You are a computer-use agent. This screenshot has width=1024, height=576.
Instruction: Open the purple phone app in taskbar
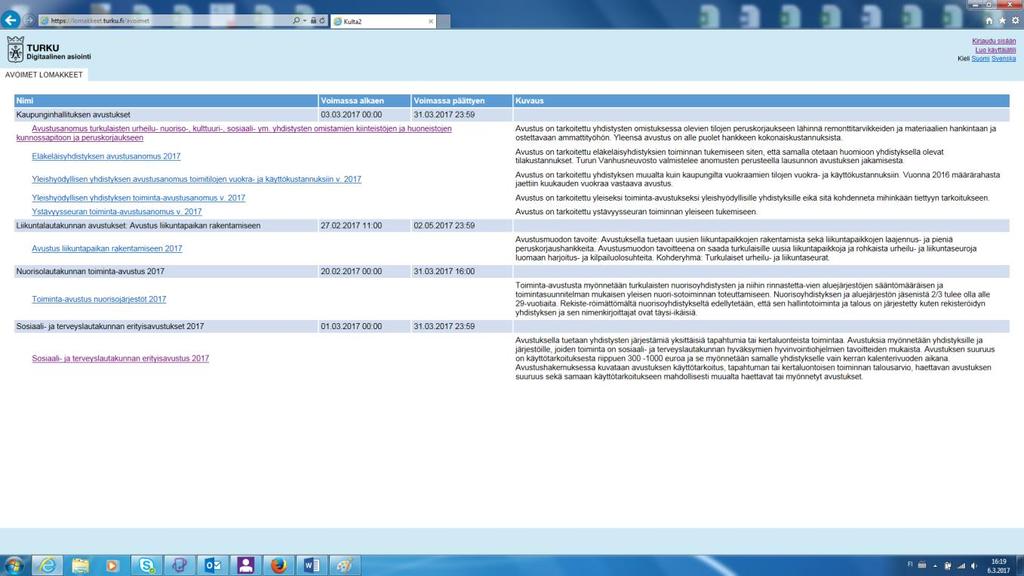[180, 565]
